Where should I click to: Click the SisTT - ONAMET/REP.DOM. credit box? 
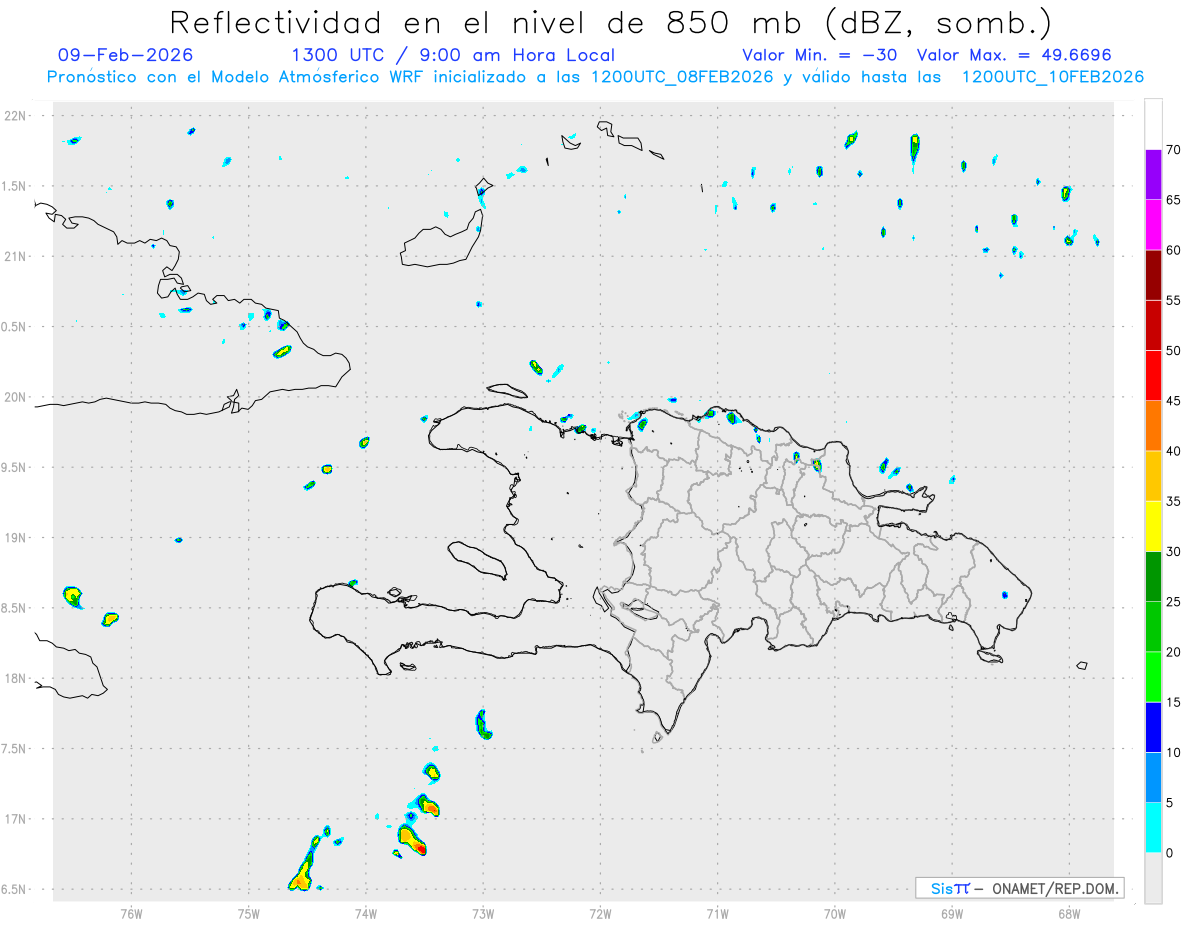(1019, 888)
